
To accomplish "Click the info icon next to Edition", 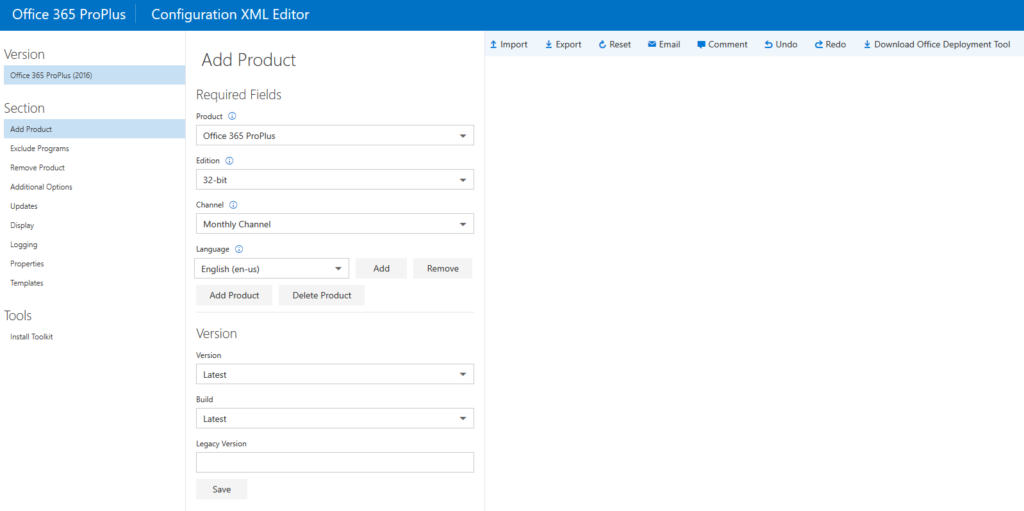I will coord(229,160).
